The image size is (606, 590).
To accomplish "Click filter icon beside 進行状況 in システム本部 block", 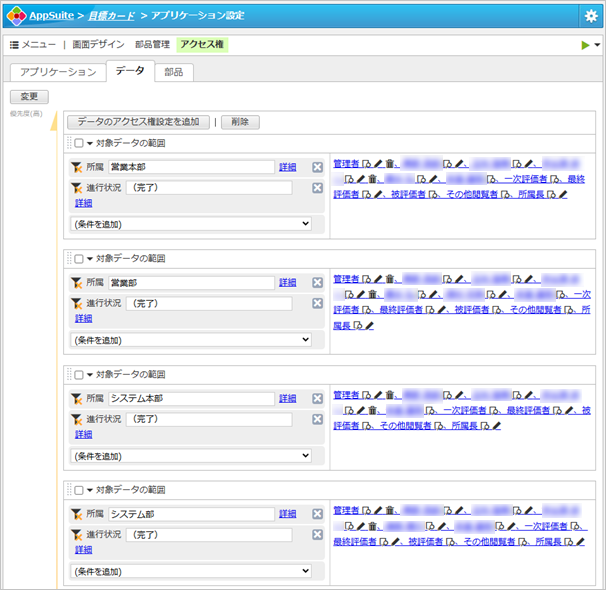I will click(x=77, y=420).
